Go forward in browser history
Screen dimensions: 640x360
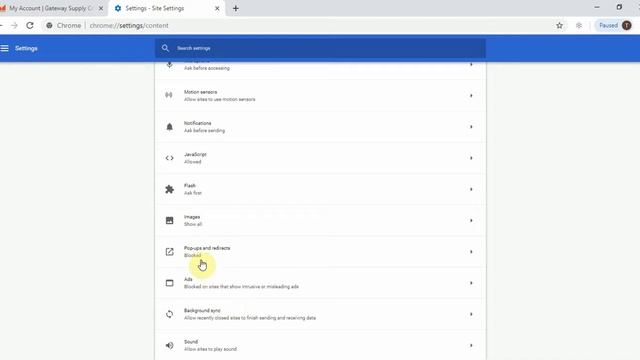coord(14,25)
